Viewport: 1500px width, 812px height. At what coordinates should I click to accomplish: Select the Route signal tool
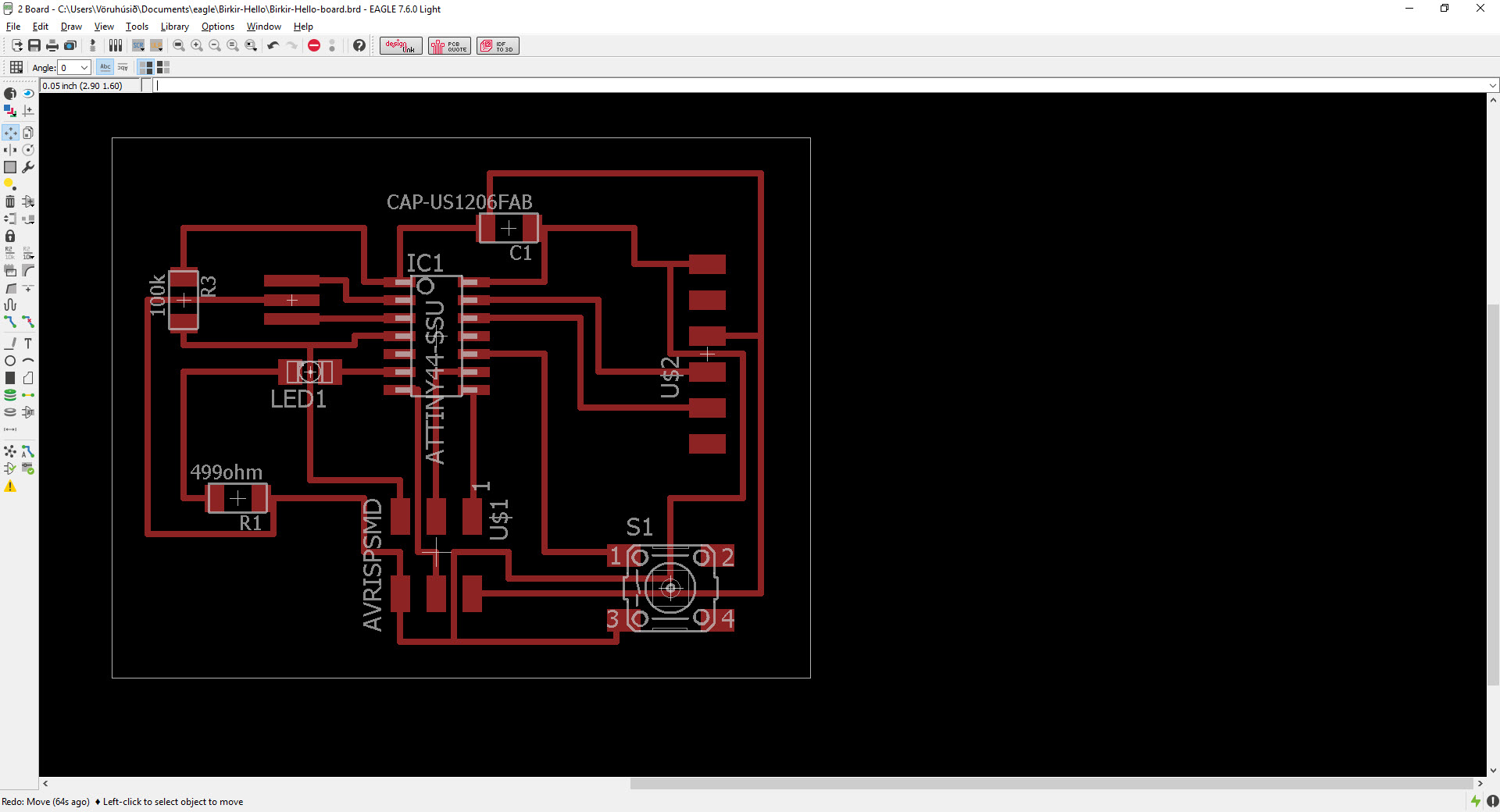coord(10,322)
